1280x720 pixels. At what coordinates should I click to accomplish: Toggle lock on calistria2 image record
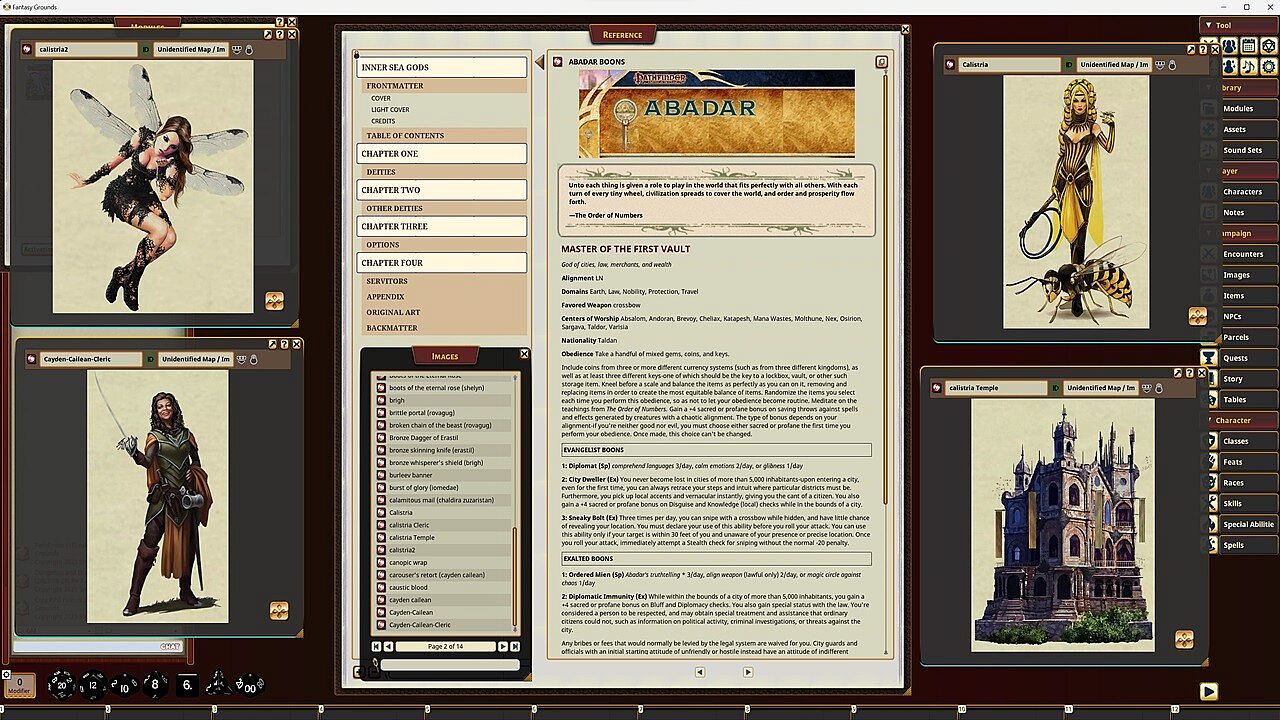251,49
